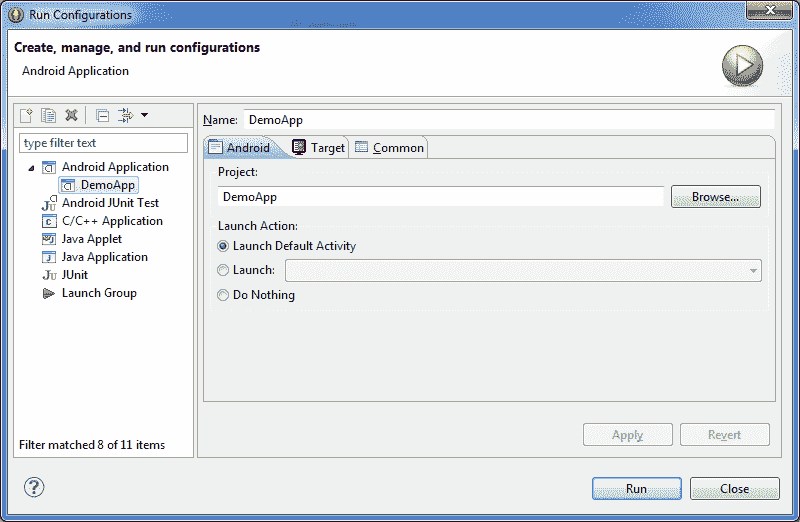This screenshot has width=800, height=522.
Task: Open help with the question mark icon
Action: click(x=34, y=487)
